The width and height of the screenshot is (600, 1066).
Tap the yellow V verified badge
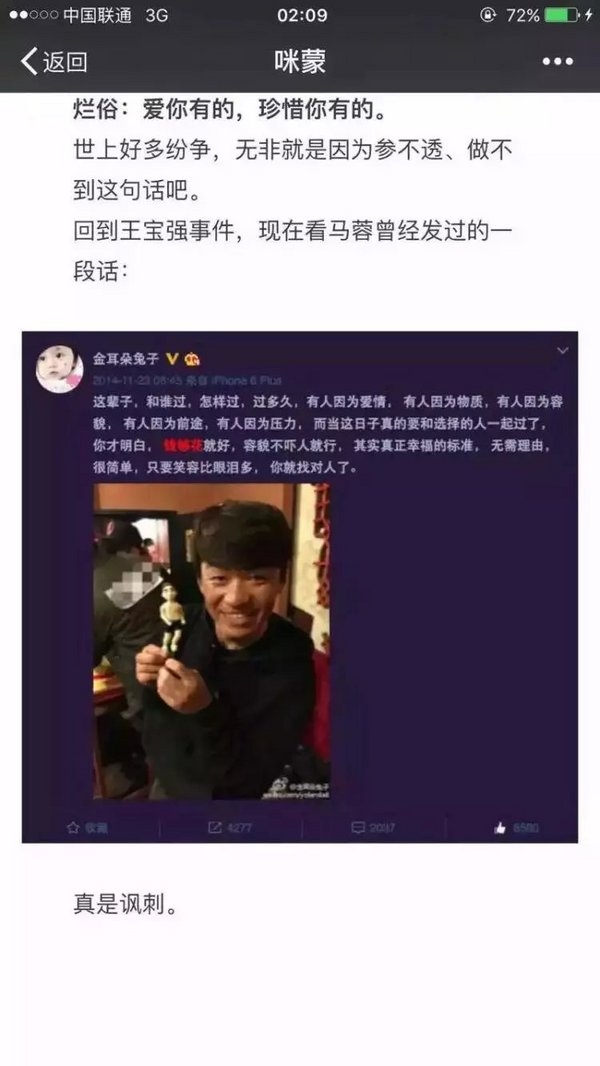point(172,358)
